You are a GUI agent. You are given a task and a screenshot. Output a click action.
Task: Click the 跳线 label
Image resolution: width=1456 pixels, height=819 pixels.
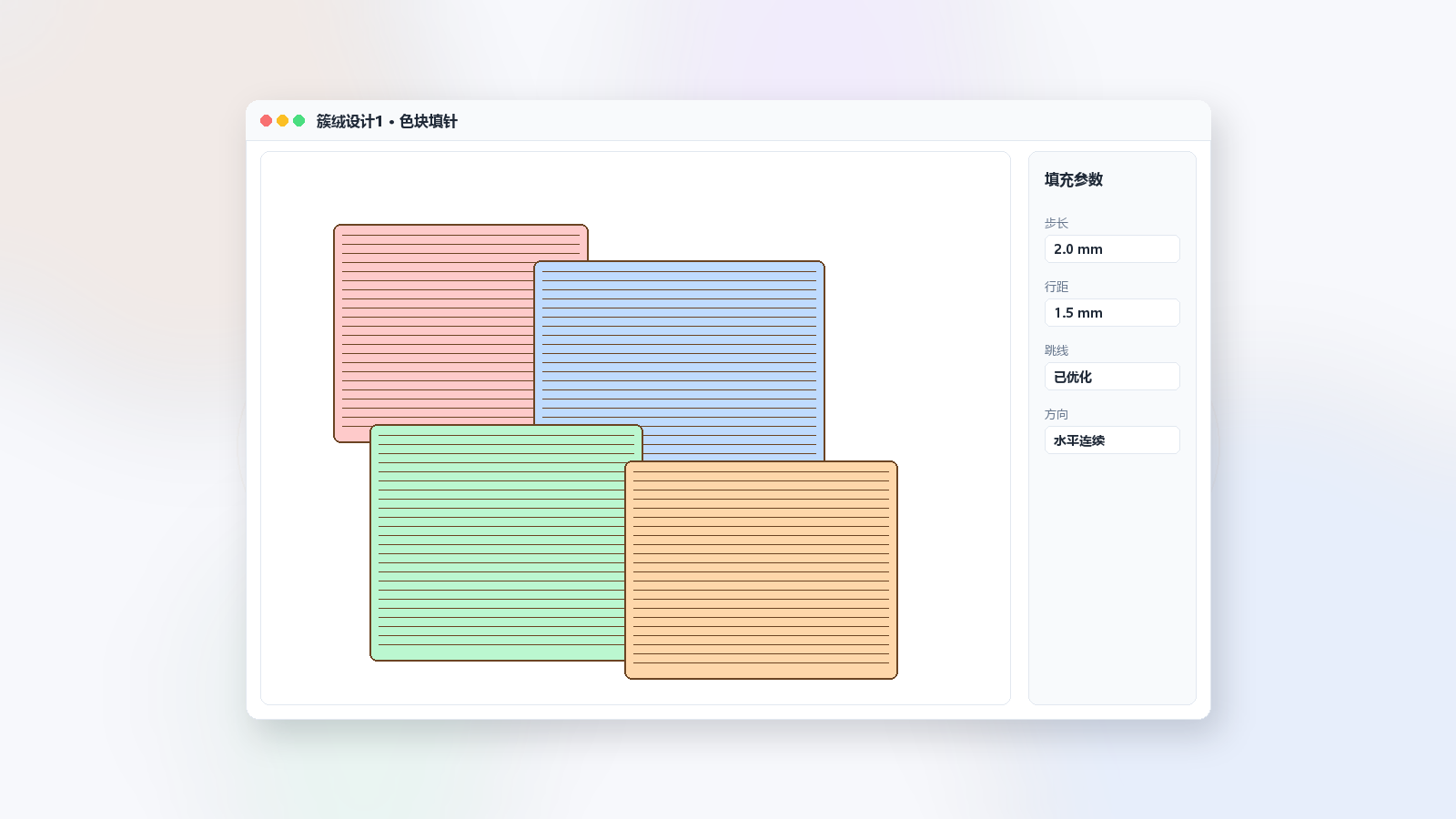point(1057,350)
